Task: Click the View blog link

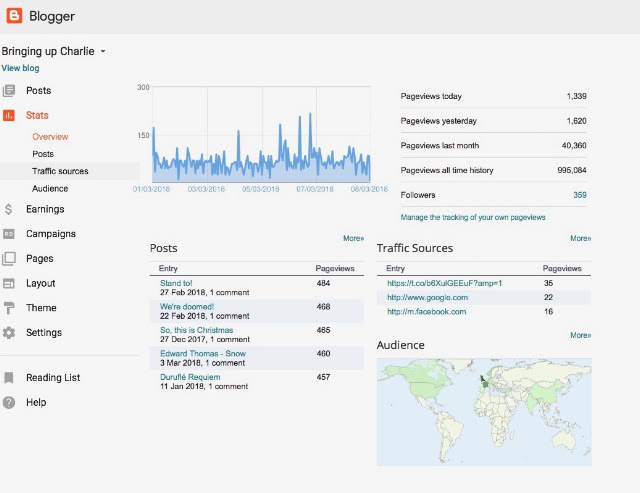Action: (x=20, y=68)
